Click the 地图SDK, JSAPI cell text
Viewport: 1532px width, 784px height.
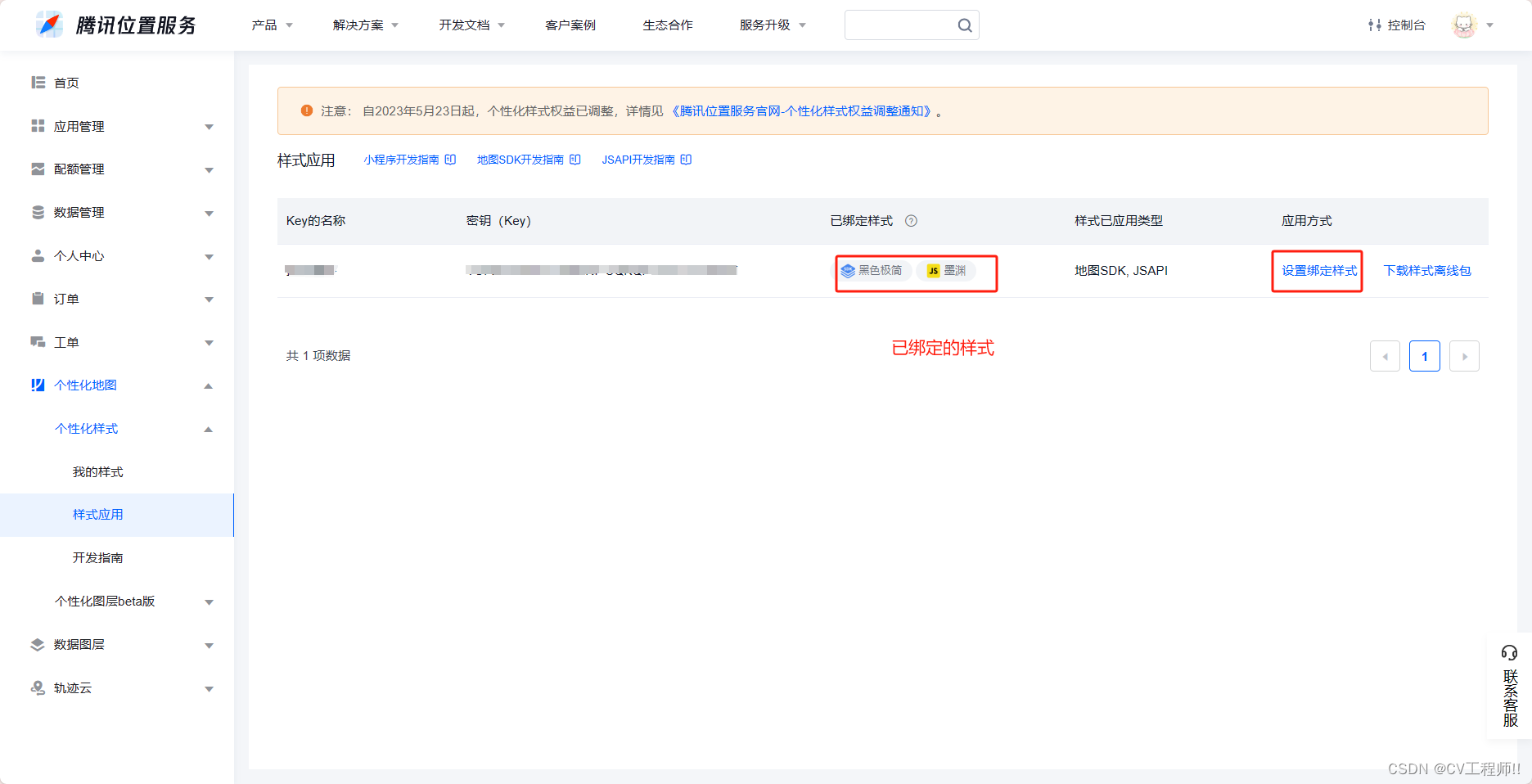[x=1121, y=271]
